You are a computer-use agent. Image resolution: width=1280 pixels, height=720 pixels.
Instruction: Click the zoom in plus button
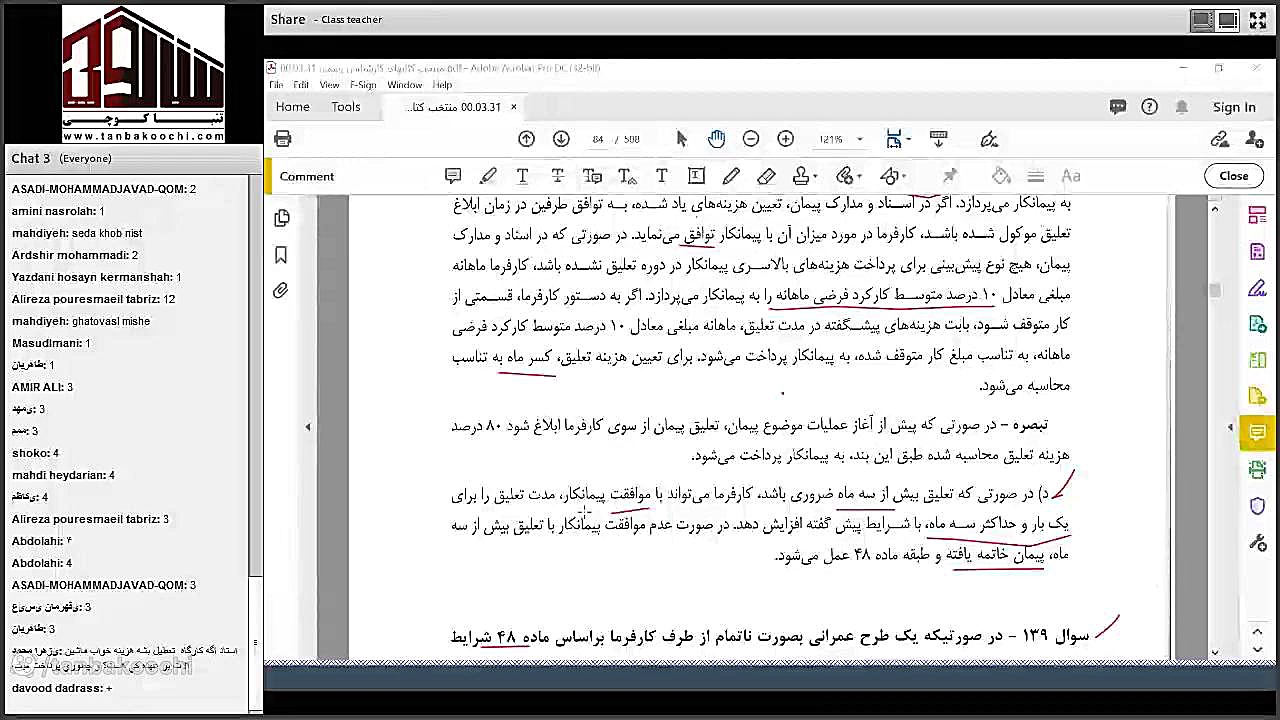pyautogui.click(x=786, y=139)
